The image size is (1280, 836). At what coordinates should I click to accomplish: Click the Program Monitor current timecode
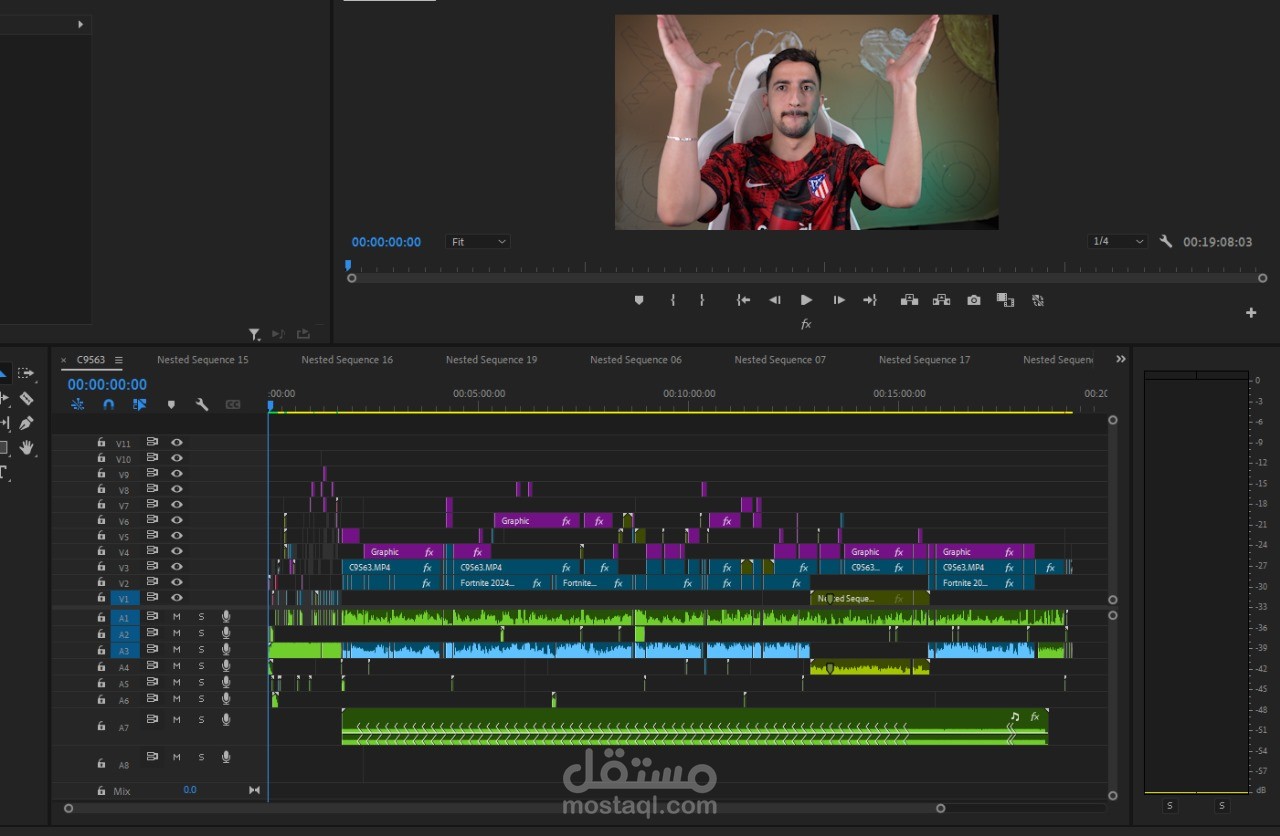click(386, 242)
